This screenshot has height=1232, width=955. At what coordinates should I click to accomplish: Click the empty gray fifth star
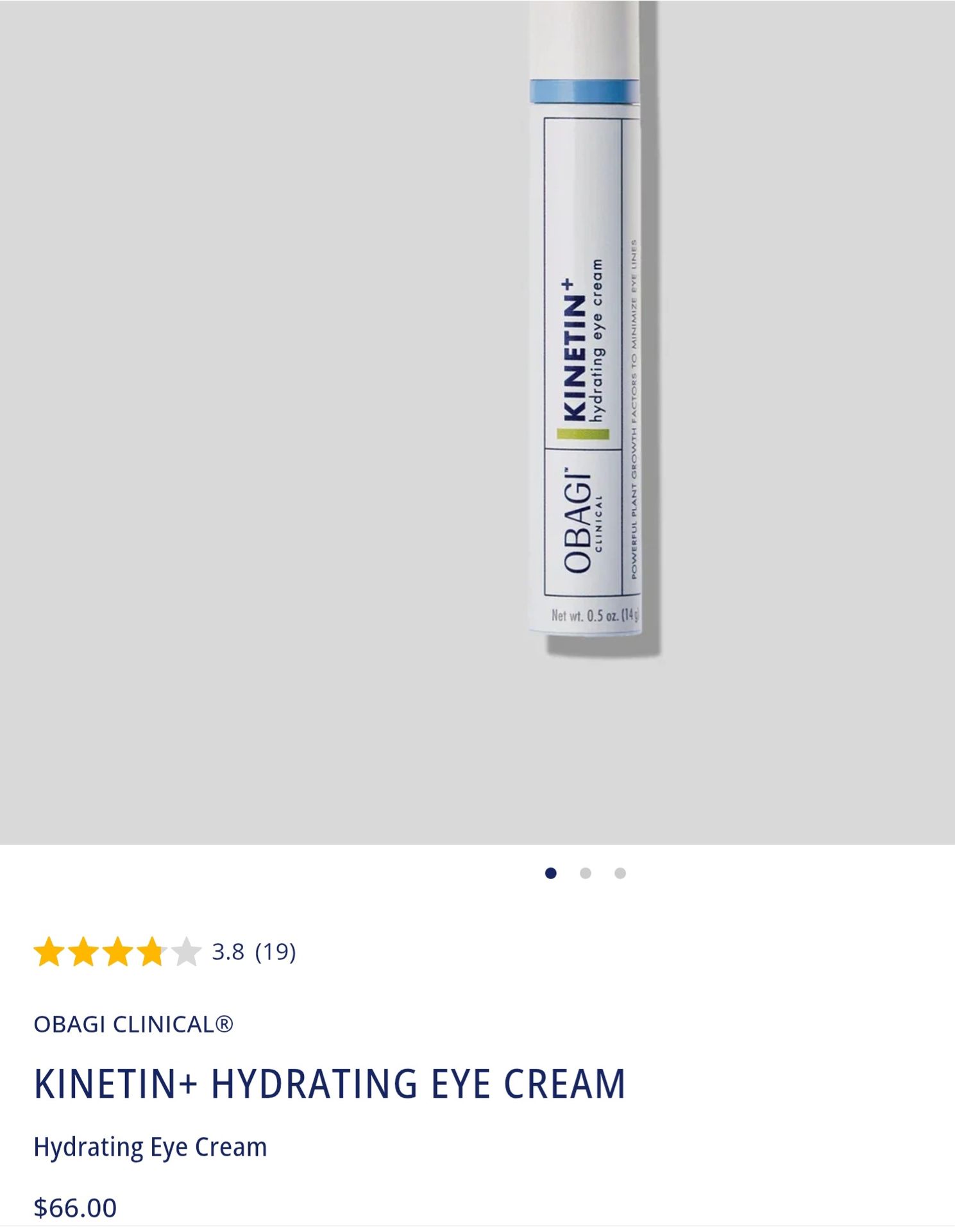click(187, 952)
